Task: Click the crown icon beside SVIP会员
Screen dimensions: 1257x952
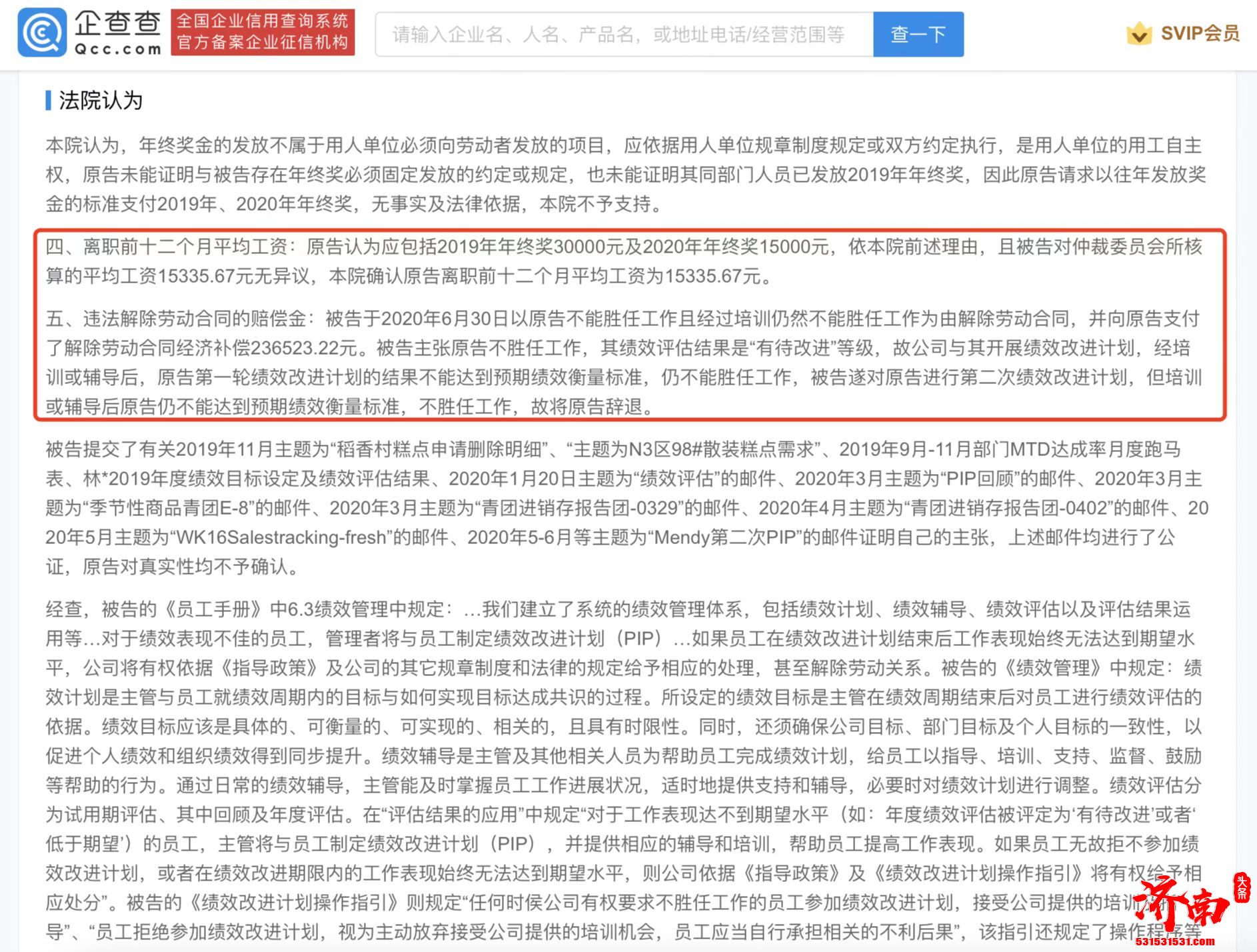Action: [x=1139, y=33]
